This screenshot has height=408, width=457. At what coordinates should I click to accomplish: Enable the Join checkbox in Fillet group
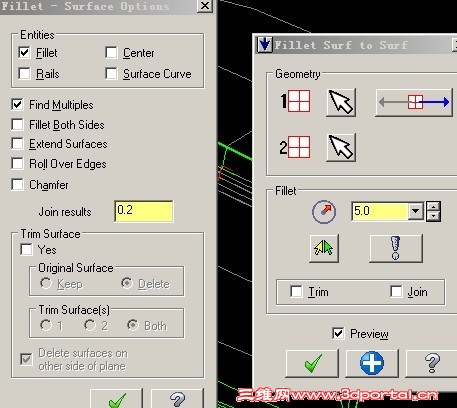pyautogui.click(x=396, y=291)
